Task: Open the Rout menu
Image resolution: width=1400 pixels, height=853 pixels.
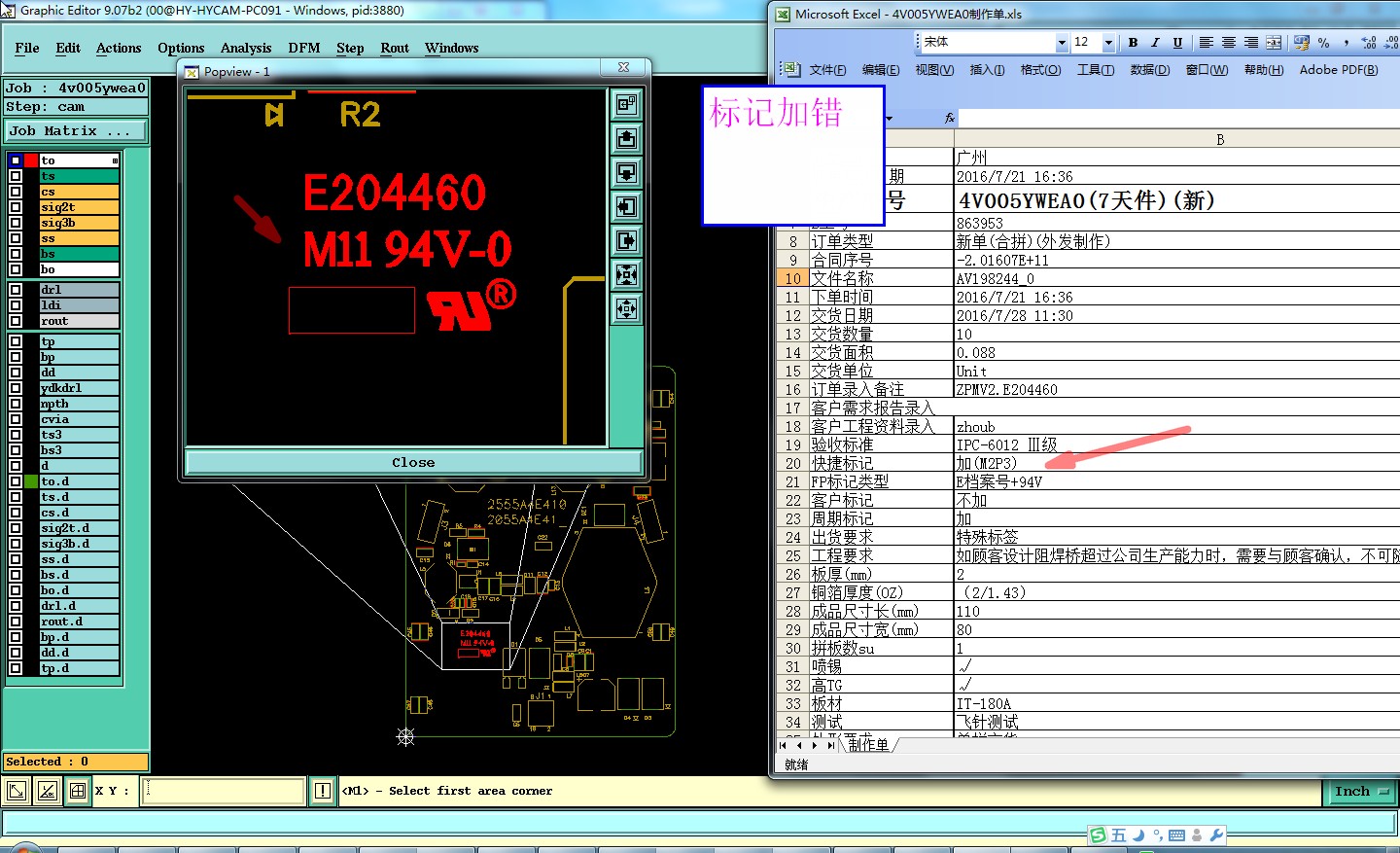Action: [395, 48]
